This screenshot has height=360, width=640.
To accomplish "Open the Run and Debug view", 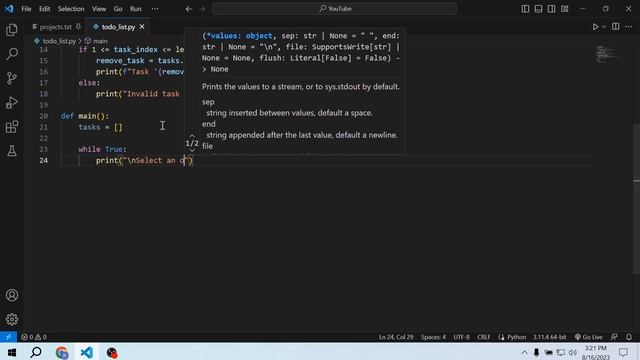I will [x=12, y=102].
